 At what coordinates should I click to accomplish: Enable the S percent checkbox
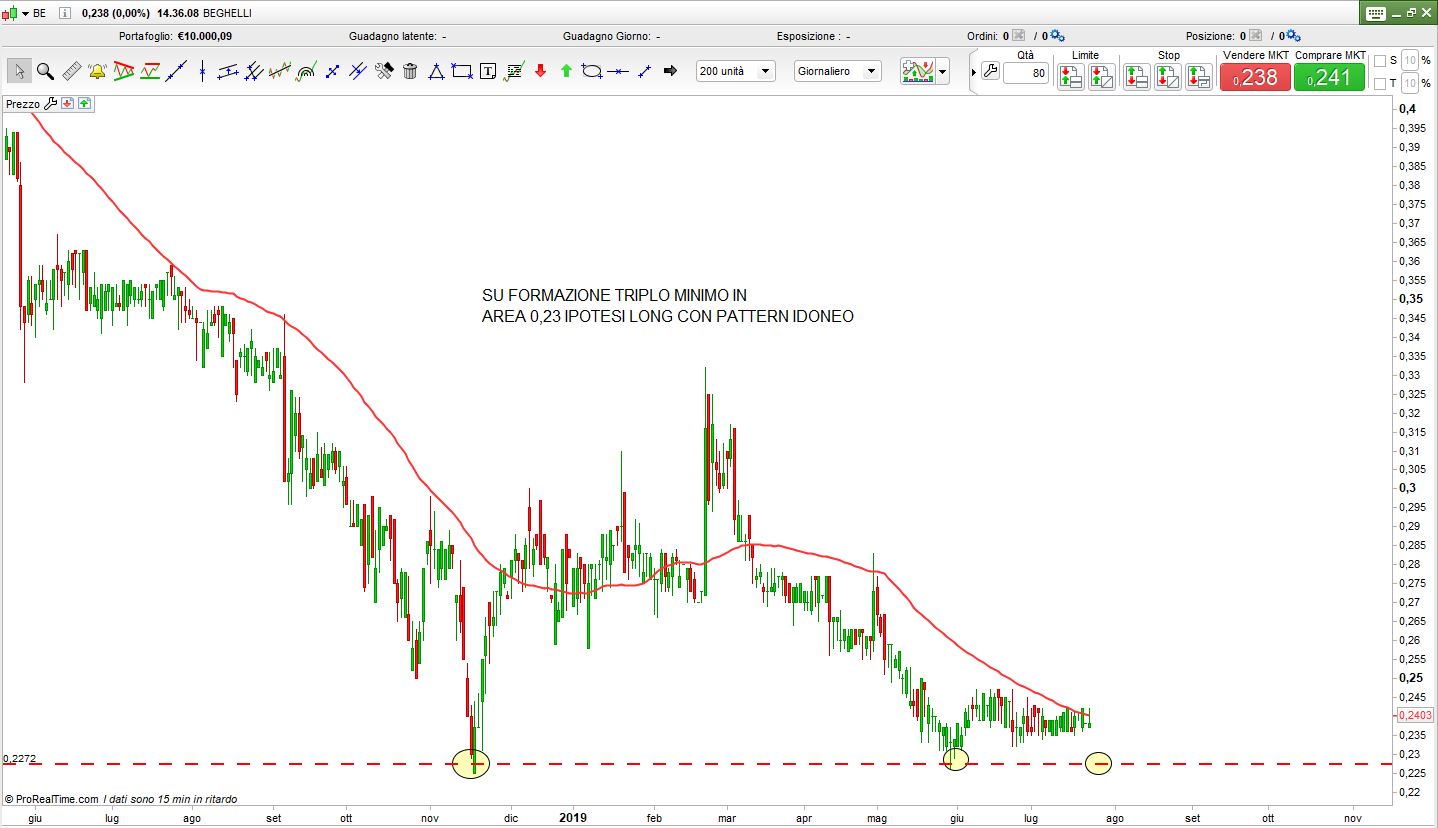[x=1380, y=60]
